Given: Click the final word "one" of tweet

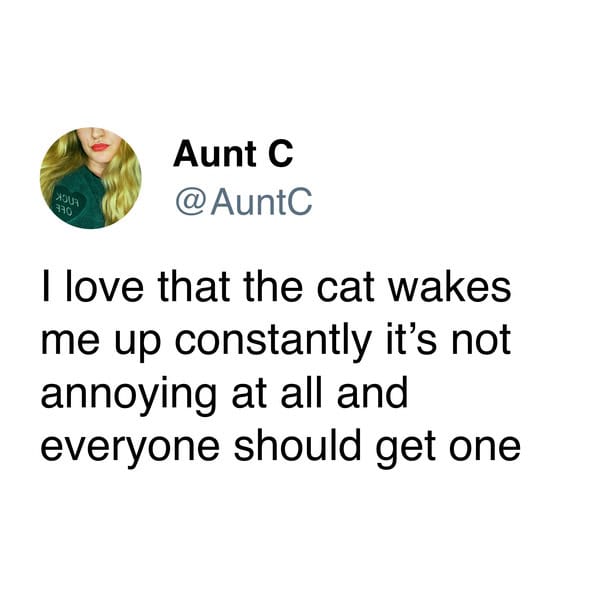Looking at the screenshot, I should tap(484, 451).
